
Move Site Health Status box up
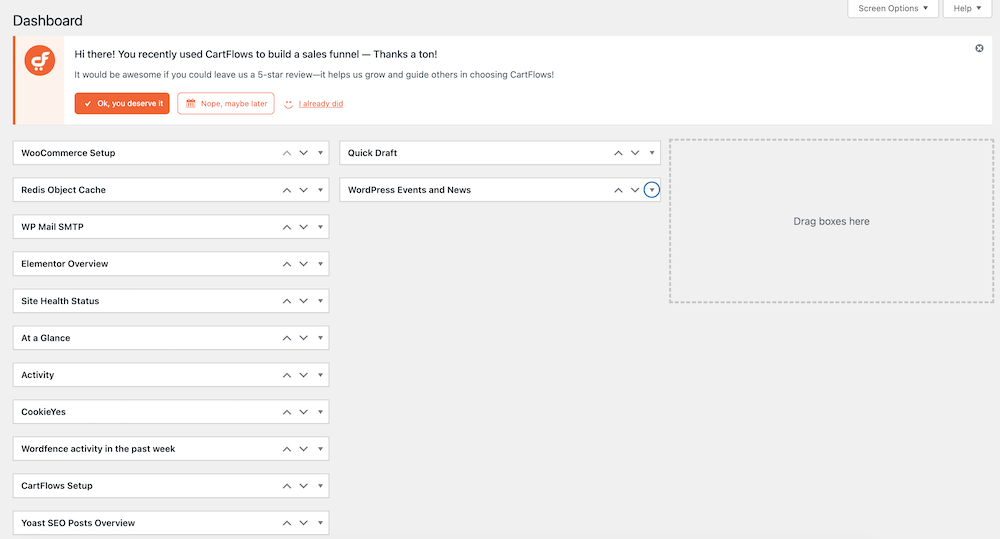click(x=287, y=301)
